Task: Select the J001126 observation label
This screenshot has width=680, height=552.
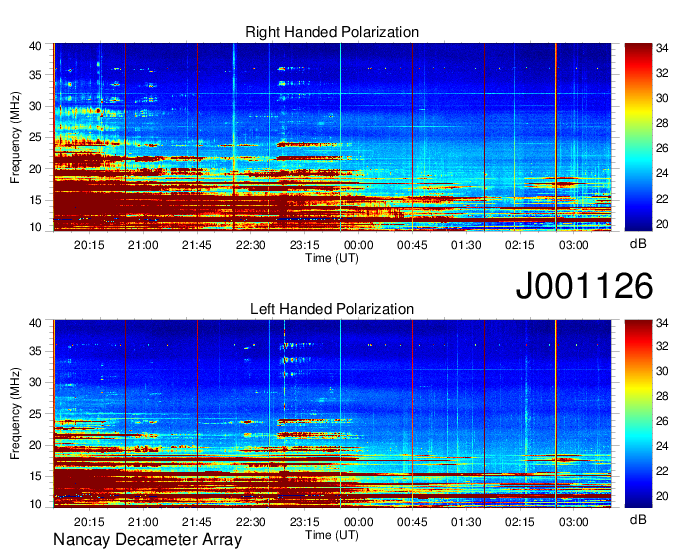Action: 584,286
